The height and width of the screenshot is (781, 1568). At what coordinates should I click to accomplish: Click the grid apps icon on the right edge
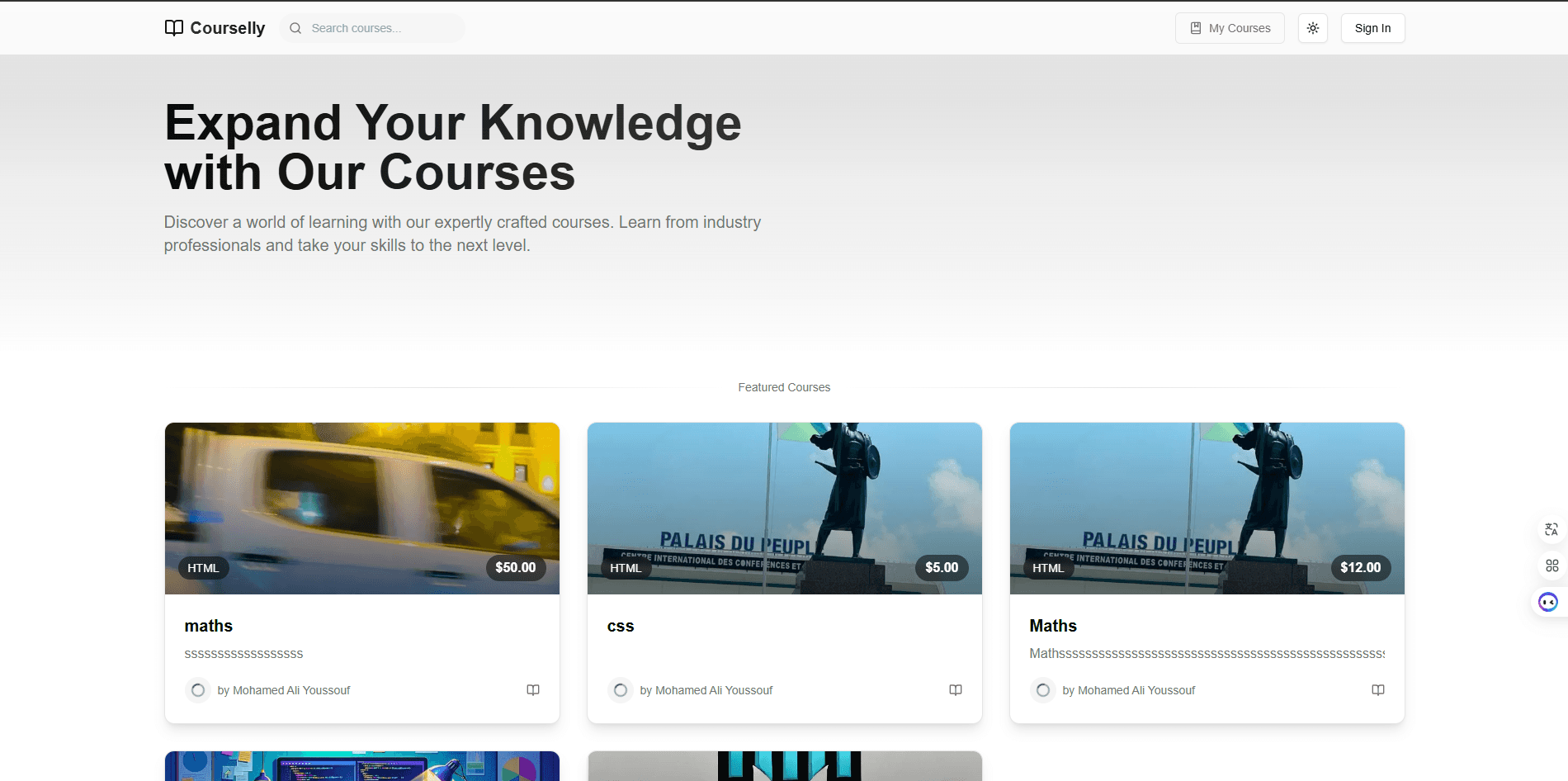click(1551, 566)
